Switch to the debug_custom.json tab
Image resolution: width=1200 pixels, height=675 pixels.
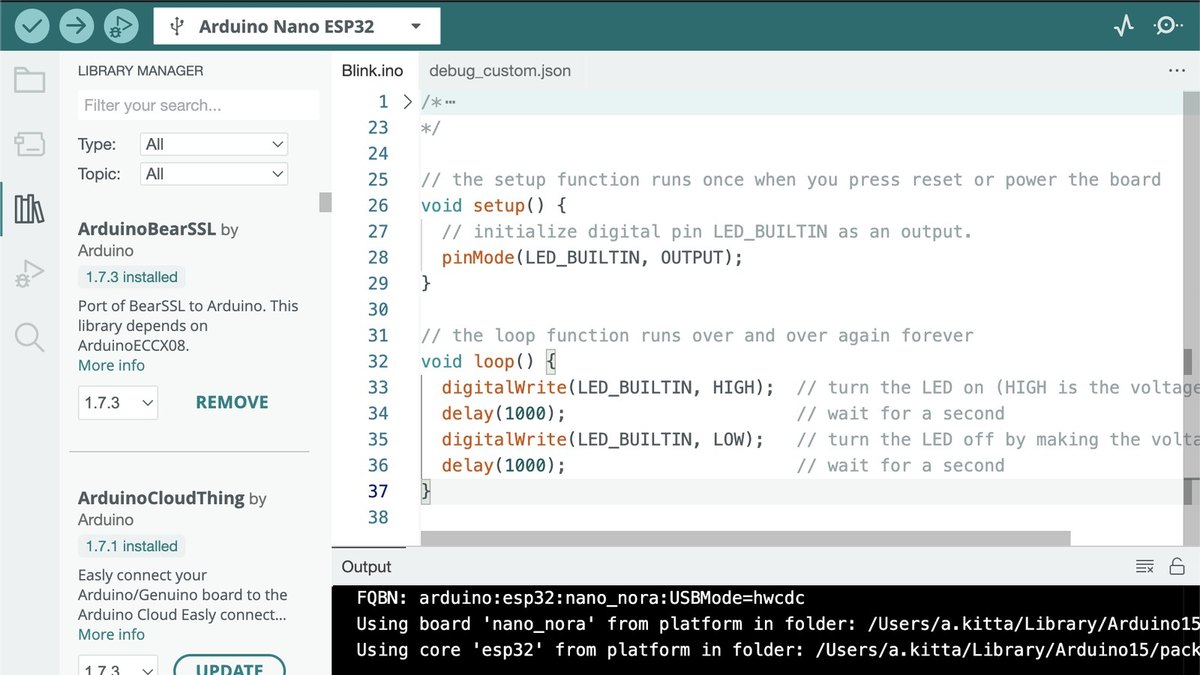click(500, 71)
